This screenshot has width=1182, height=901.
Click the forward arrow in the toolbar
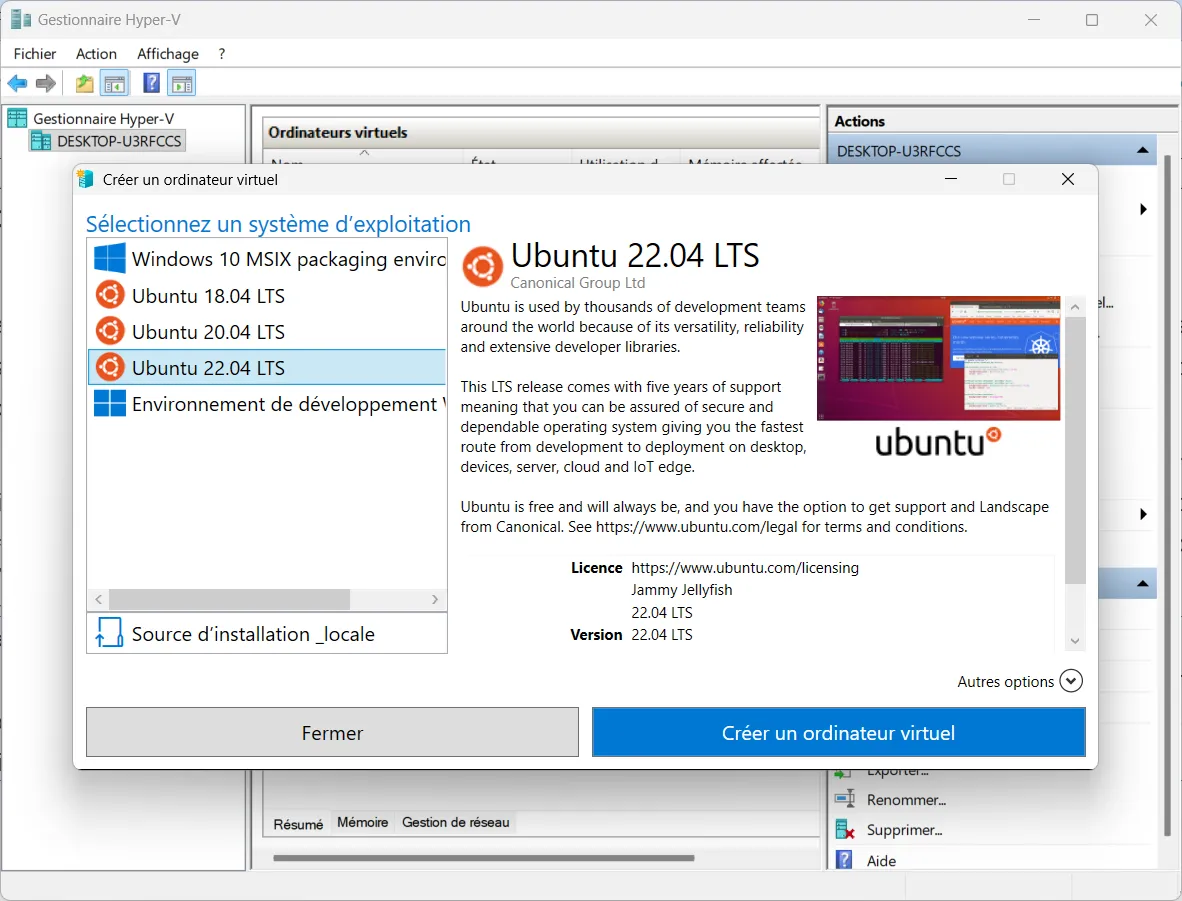(x=45, y=83)
